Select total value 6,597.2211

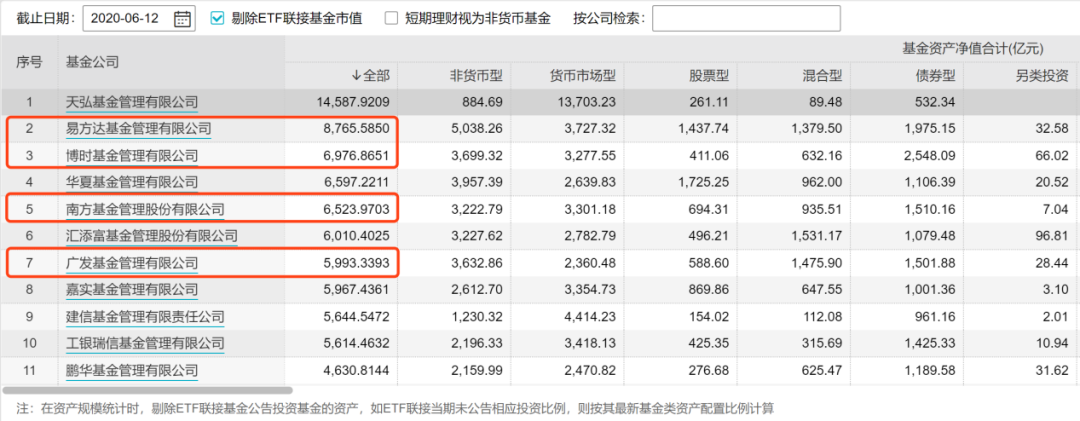coord(358,183)
